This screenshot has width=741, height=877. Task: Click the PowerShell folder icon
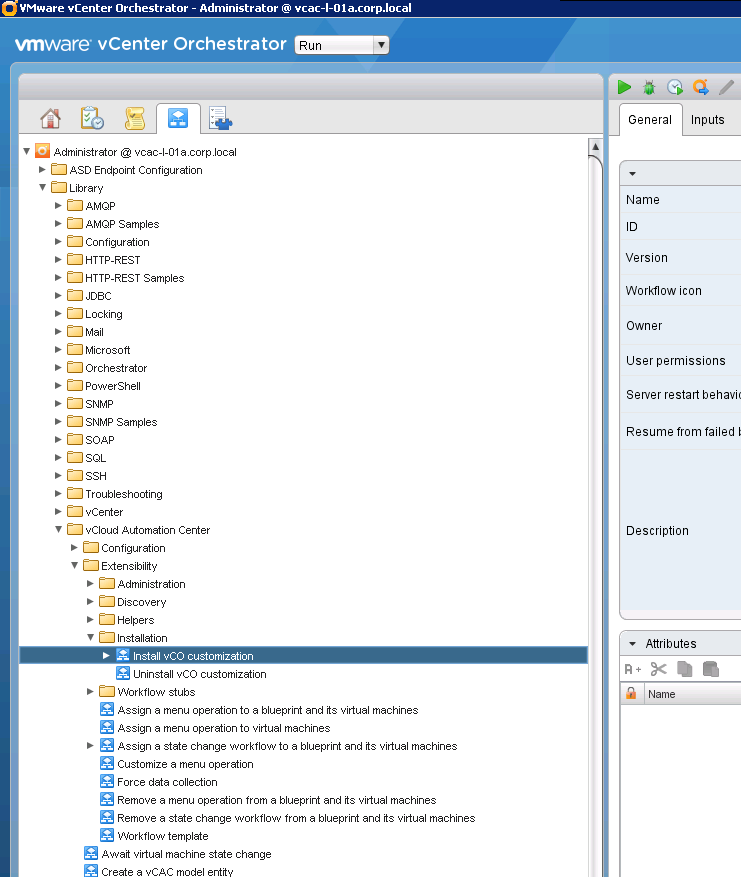click(75, 385)
